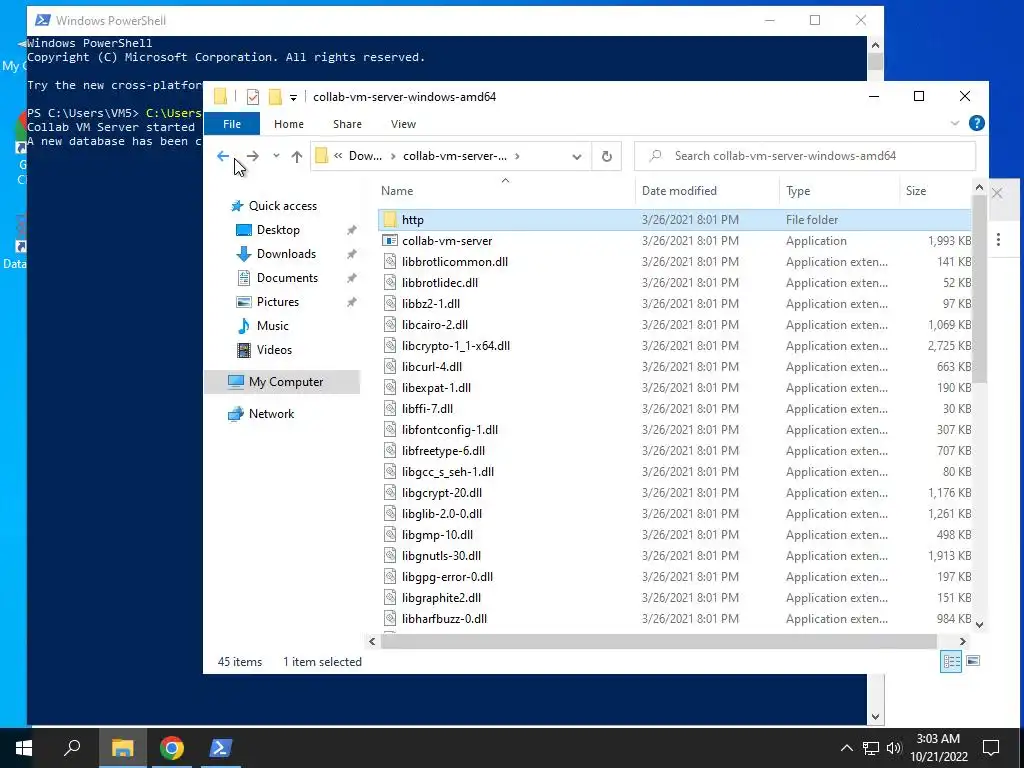Viewport: 1024px width, 768px height.
Task: Show hidden system tray icons
Action: pyautogui.click(x=846, y=748)
